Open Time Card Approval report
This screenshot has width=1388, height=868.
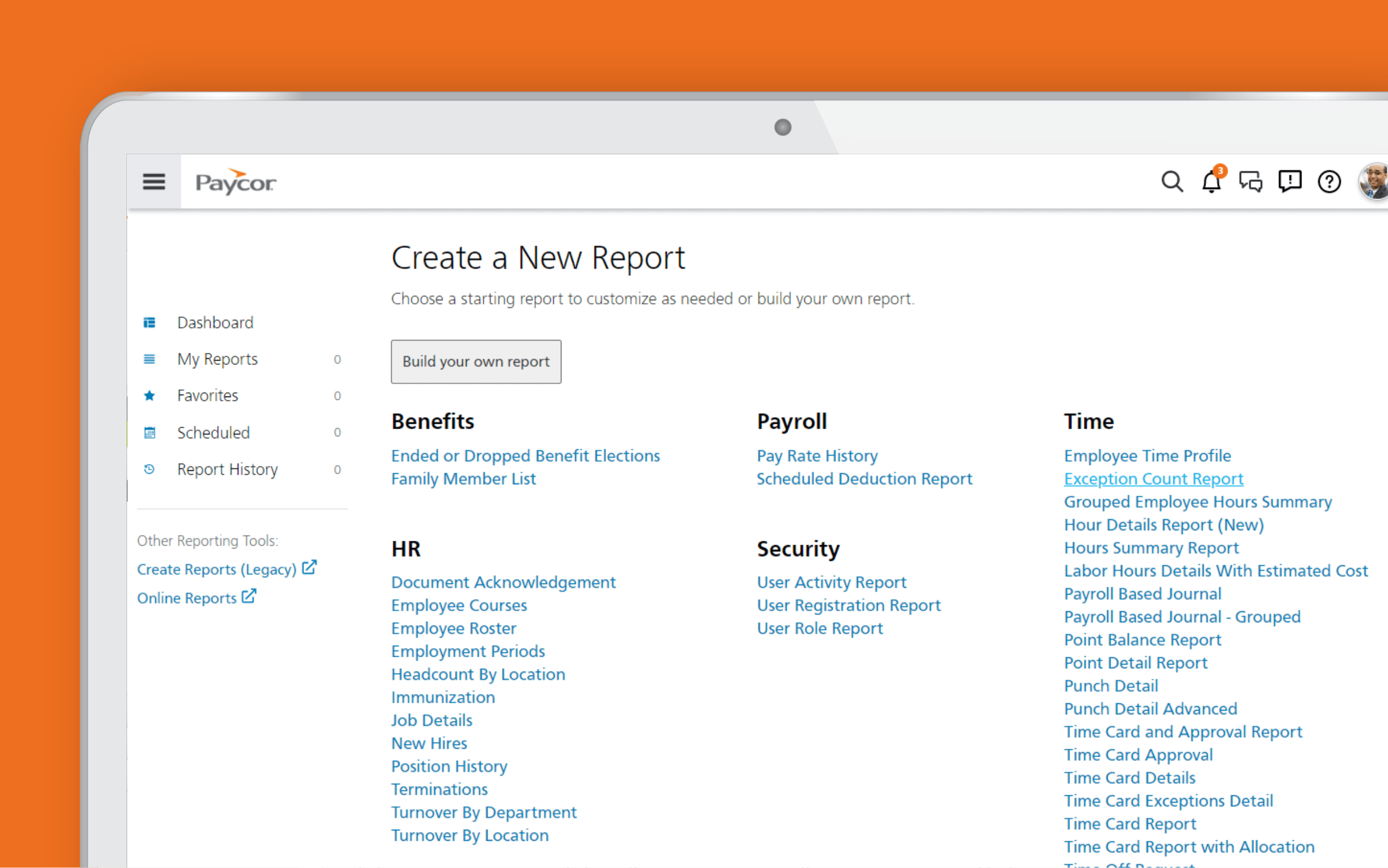1139,755
